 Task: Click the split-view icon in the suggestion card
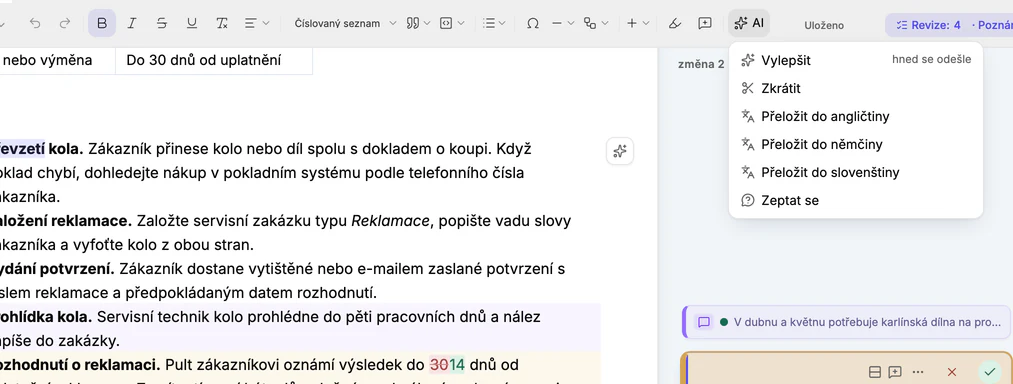(875, 372)
